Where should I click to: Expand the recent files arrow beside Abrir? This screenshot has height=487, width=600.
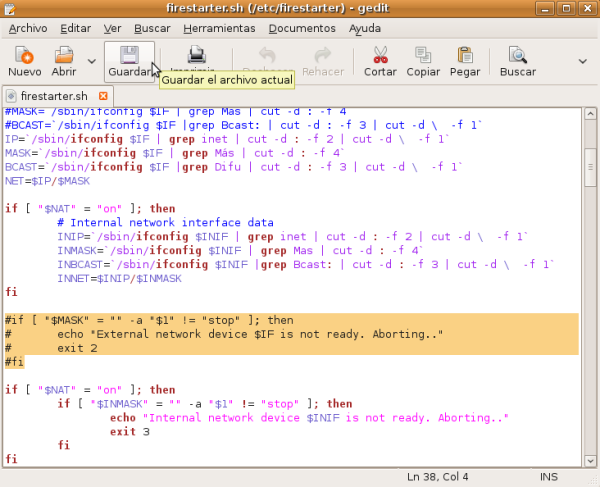click(91, 62)
